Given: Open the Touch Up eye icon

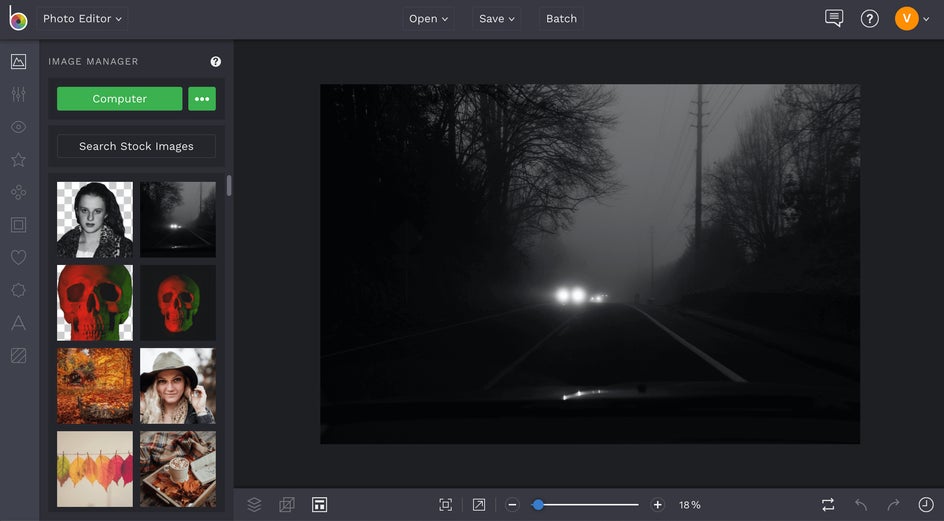Looking at the screenshot, I should (19, 126).
